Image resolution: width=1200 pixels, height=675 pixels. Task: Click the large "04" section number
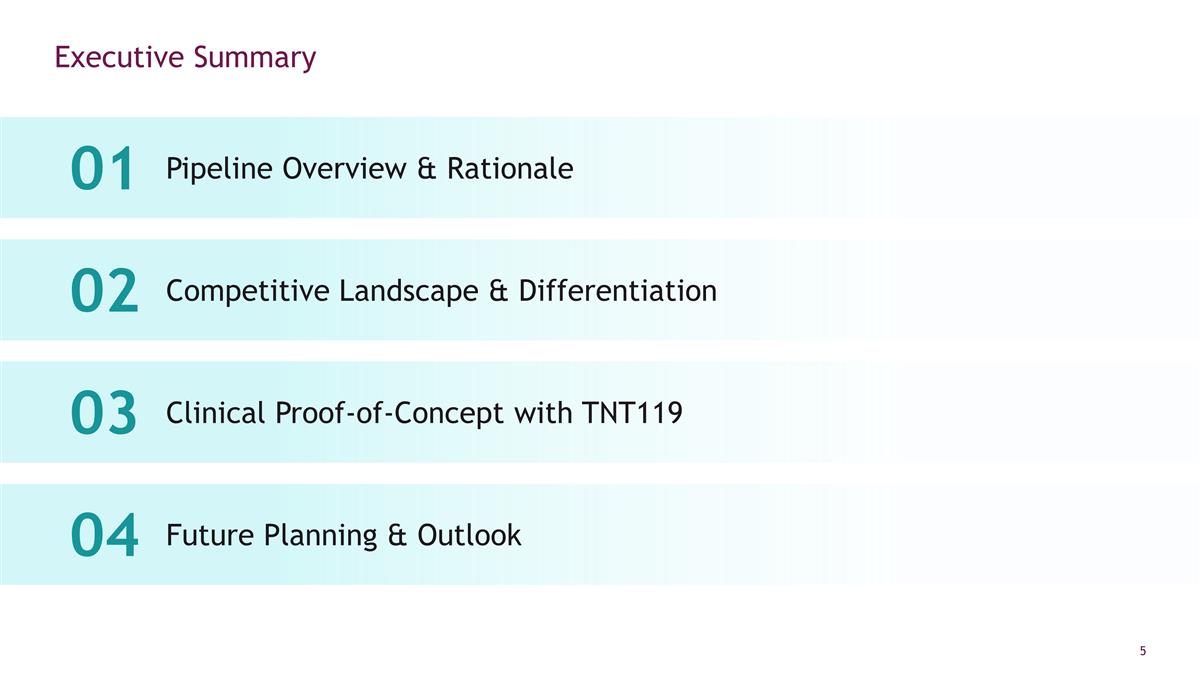pos(104,536)
